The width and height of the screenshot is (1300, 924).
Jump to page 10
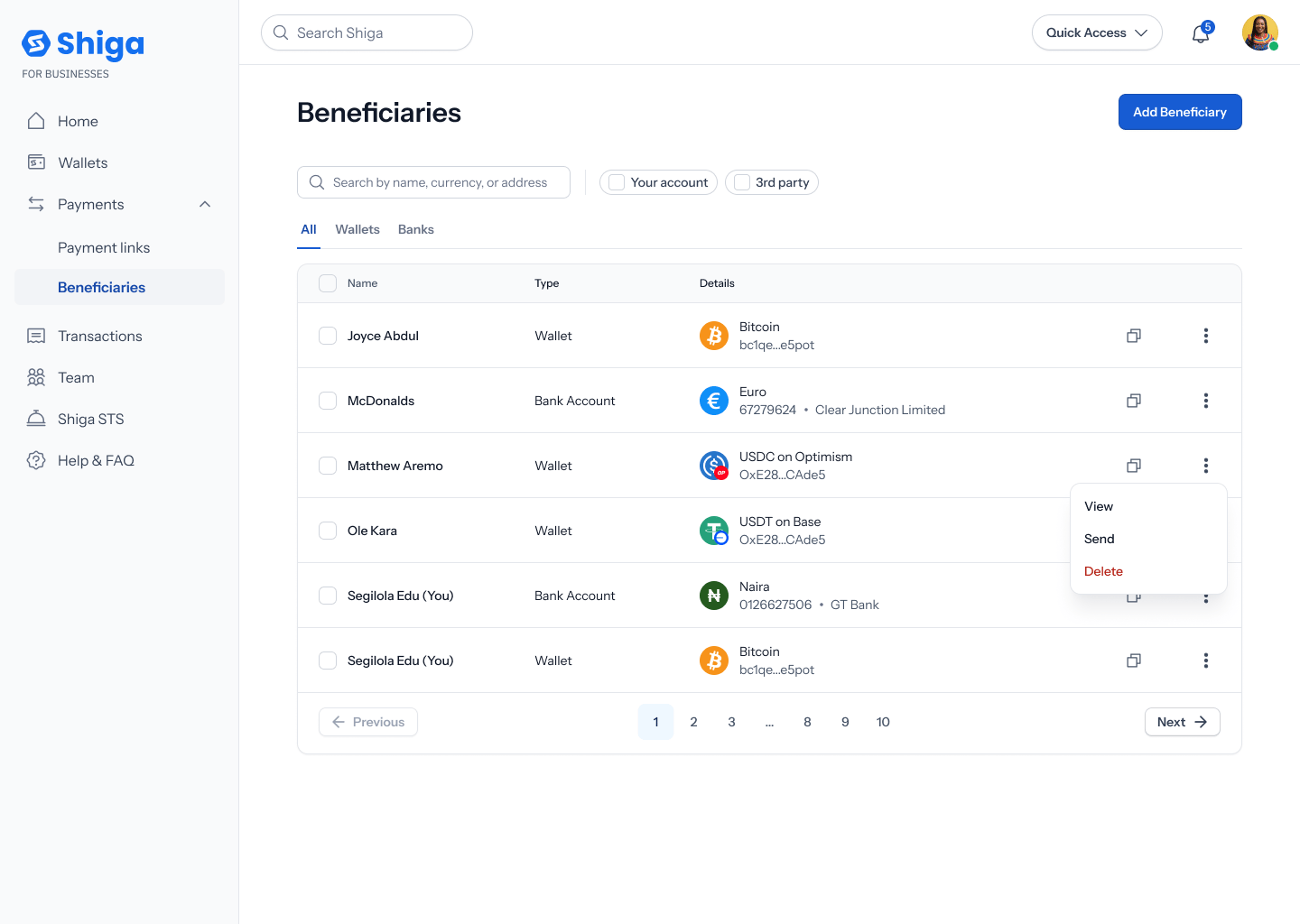pyautogui.click(x=883, y=722)
